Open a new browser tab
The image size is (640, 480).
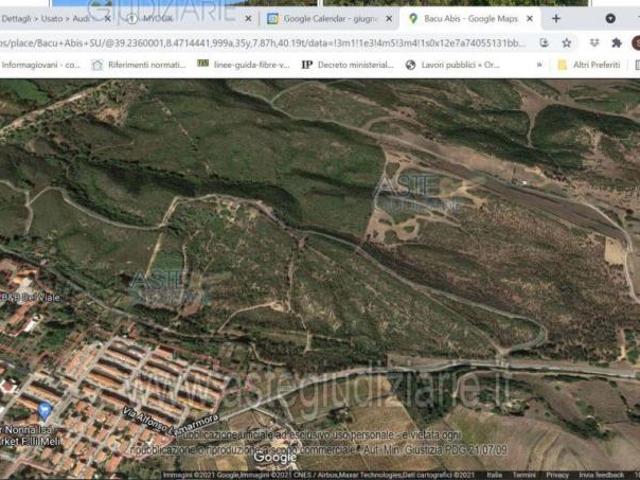pyautogui.click(x=556, y=19)
